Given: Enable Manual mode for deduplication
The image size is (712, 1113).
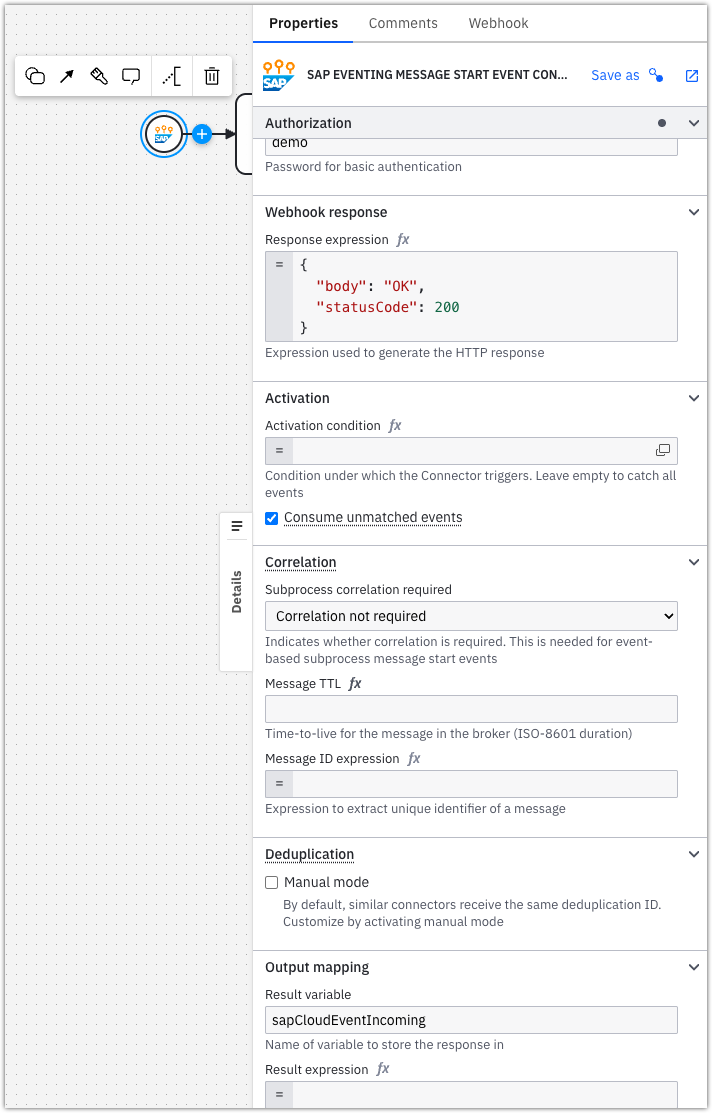Looking at the screenshot, I should click(272, 883).
